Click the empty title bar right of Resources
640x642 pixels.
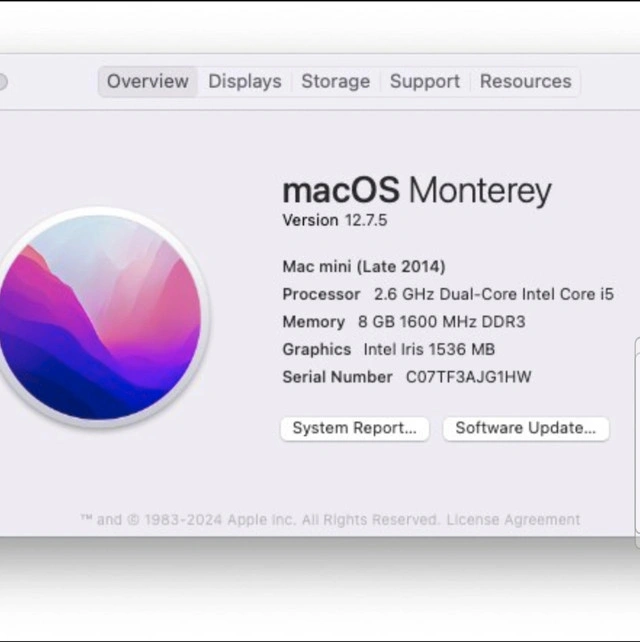click(608, 82)
